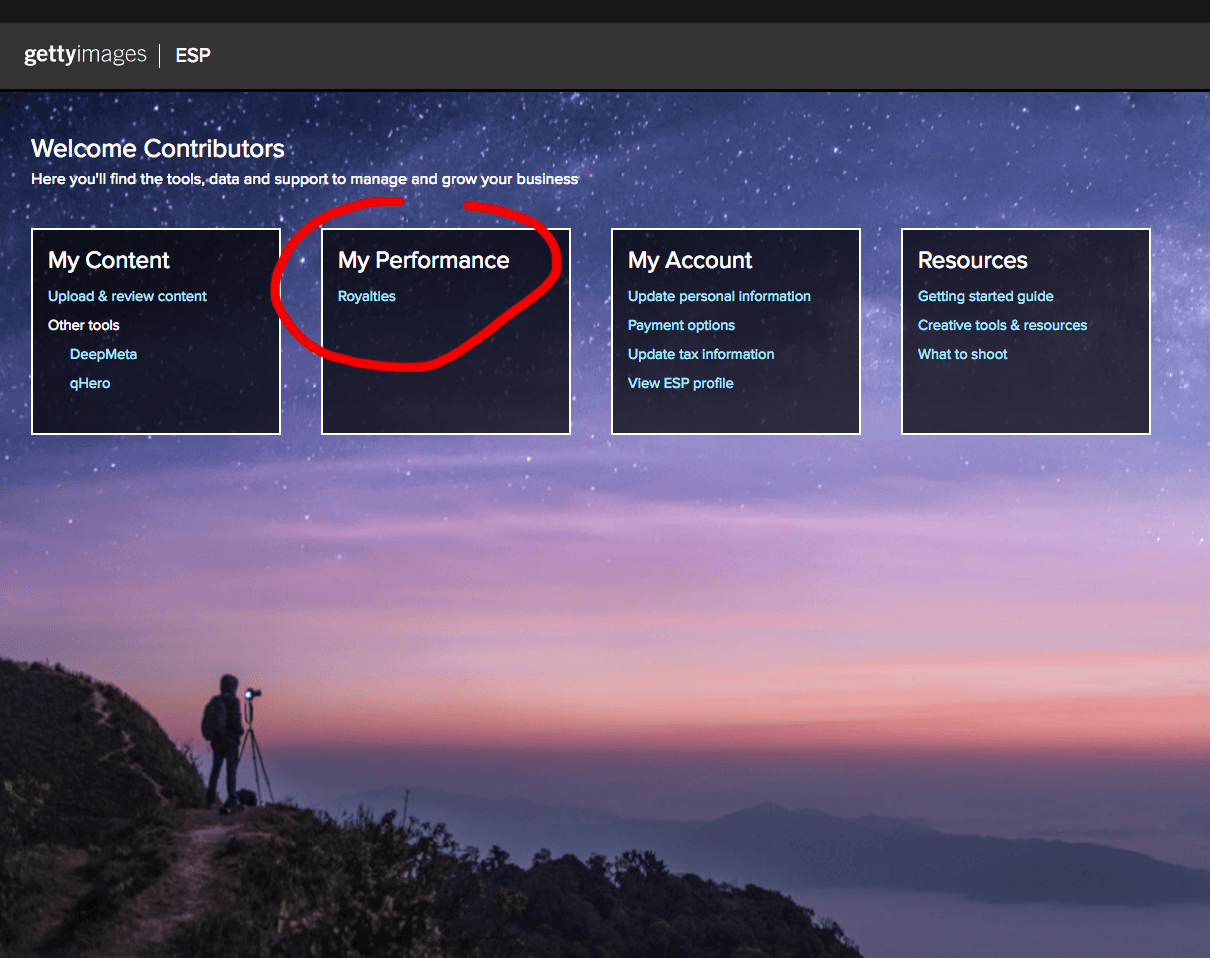This screenshot has height=958, width=1210.
Task: Open the Upload & review content link
Action: [x=127, y=296]
